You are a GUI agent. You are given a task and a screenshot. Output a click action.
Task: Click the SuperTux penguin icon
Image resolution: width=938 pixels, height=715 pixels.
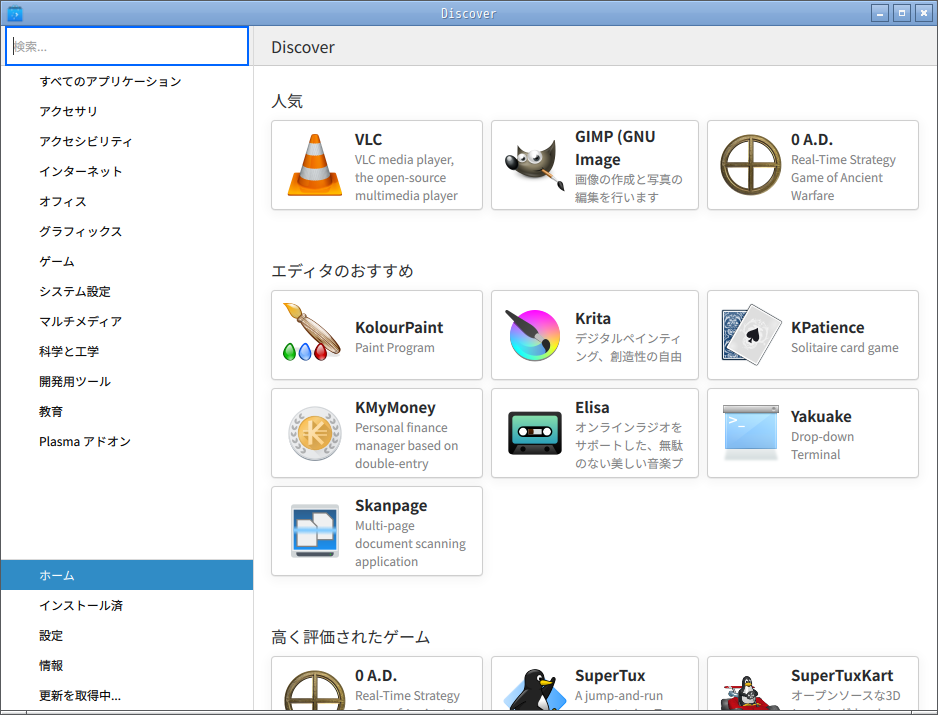click(534, 689)
